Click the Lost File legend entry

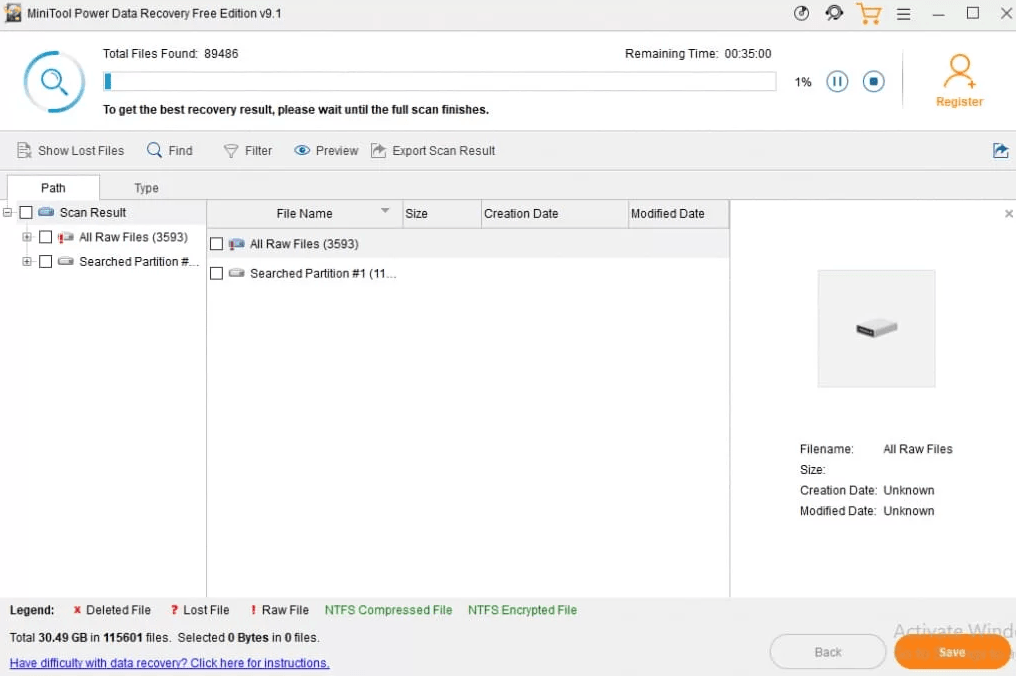click(200, 611)
